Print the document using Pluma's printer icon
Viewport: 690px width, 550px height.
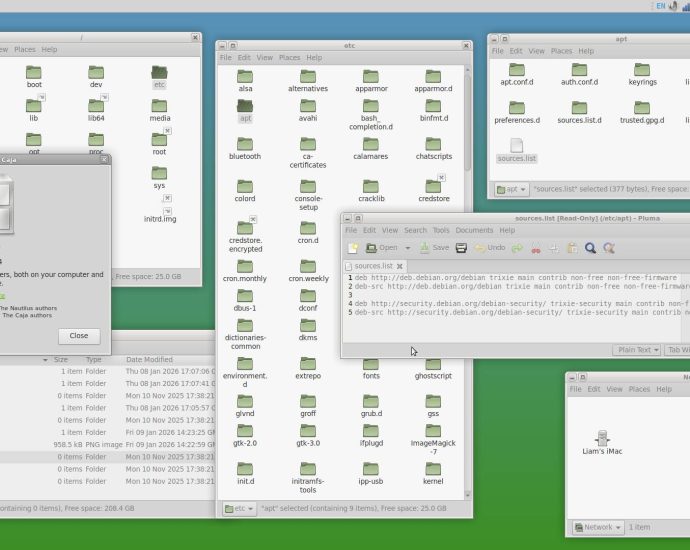pos(461,248)
